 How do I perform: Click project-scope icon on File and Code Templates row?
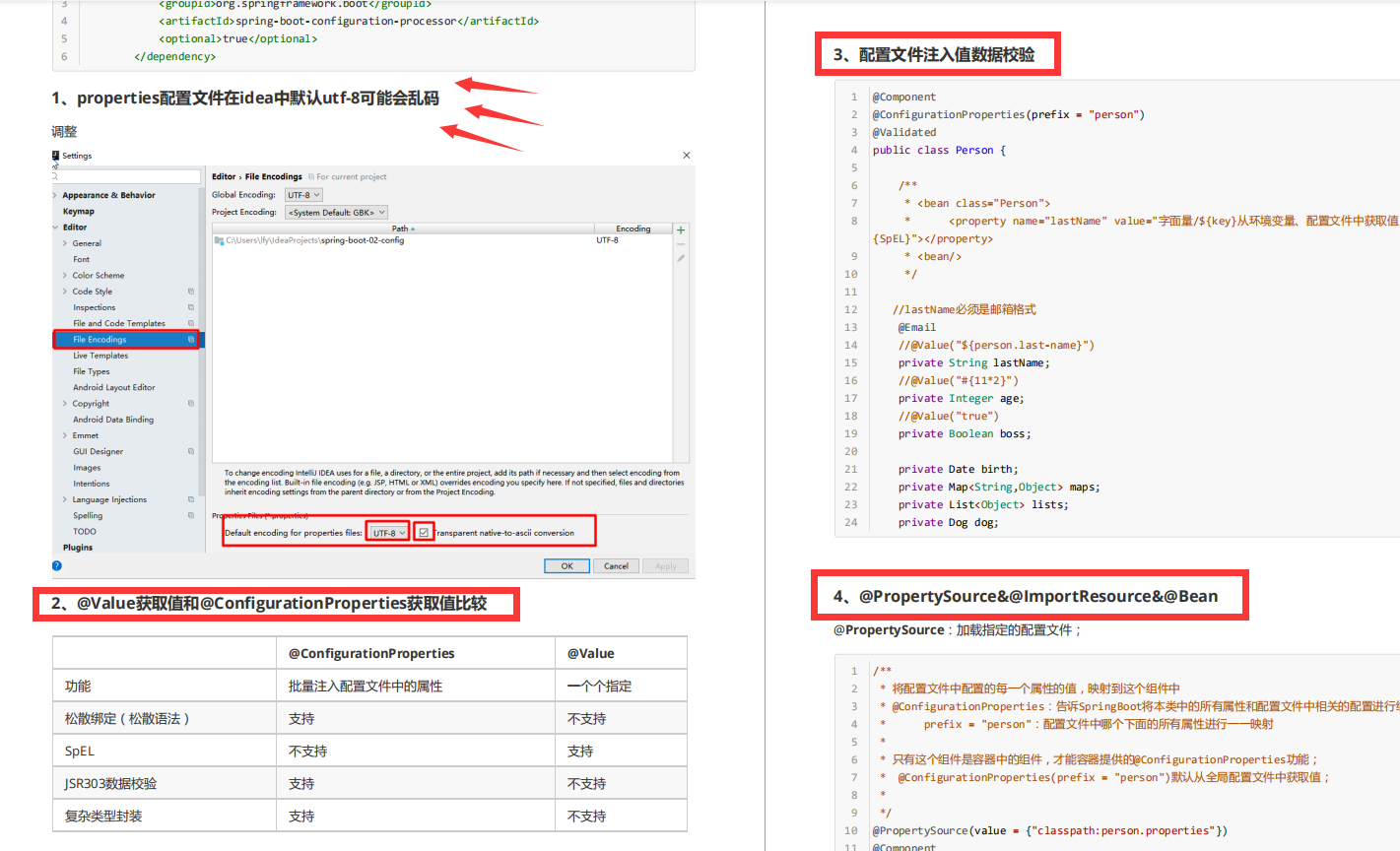pyautogui.click(x=191, y=323)
